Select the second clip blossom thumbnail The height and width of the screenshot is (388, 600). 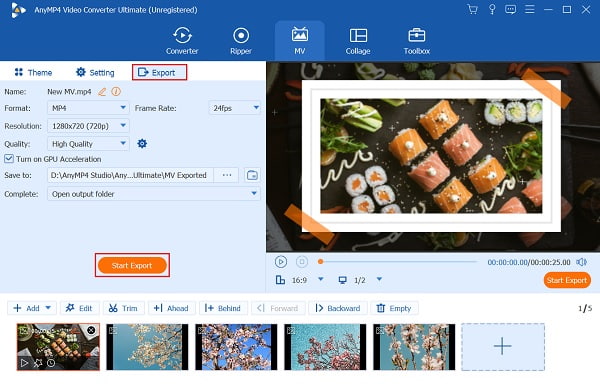147,347
